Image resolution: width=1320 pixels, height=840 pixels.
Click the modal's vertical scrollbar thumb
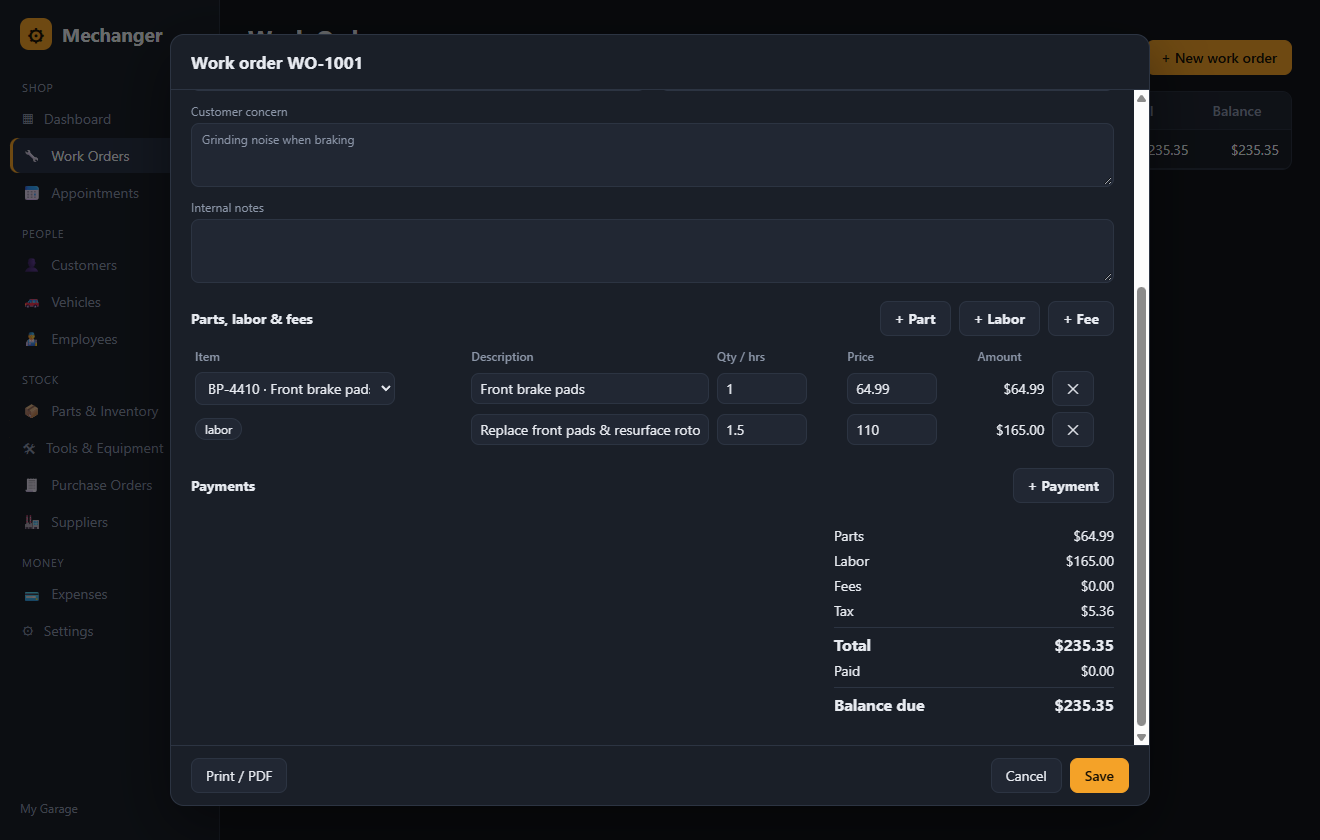1141,506
